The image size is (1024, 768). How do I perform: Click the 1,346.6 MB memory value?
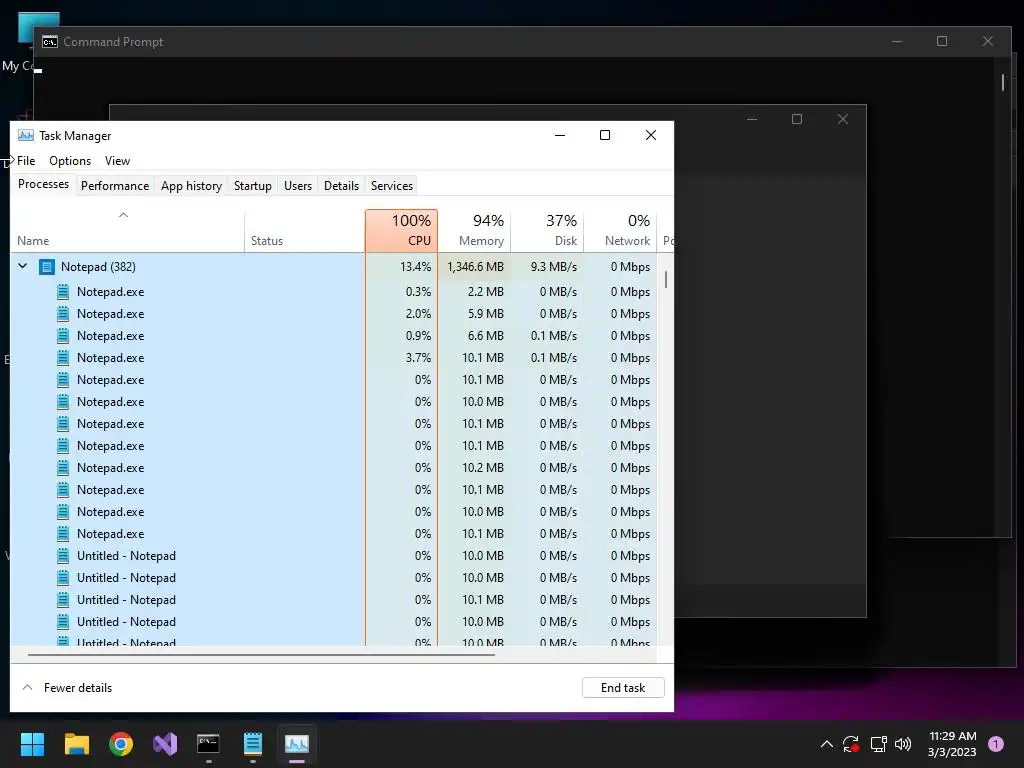point(475,267)
